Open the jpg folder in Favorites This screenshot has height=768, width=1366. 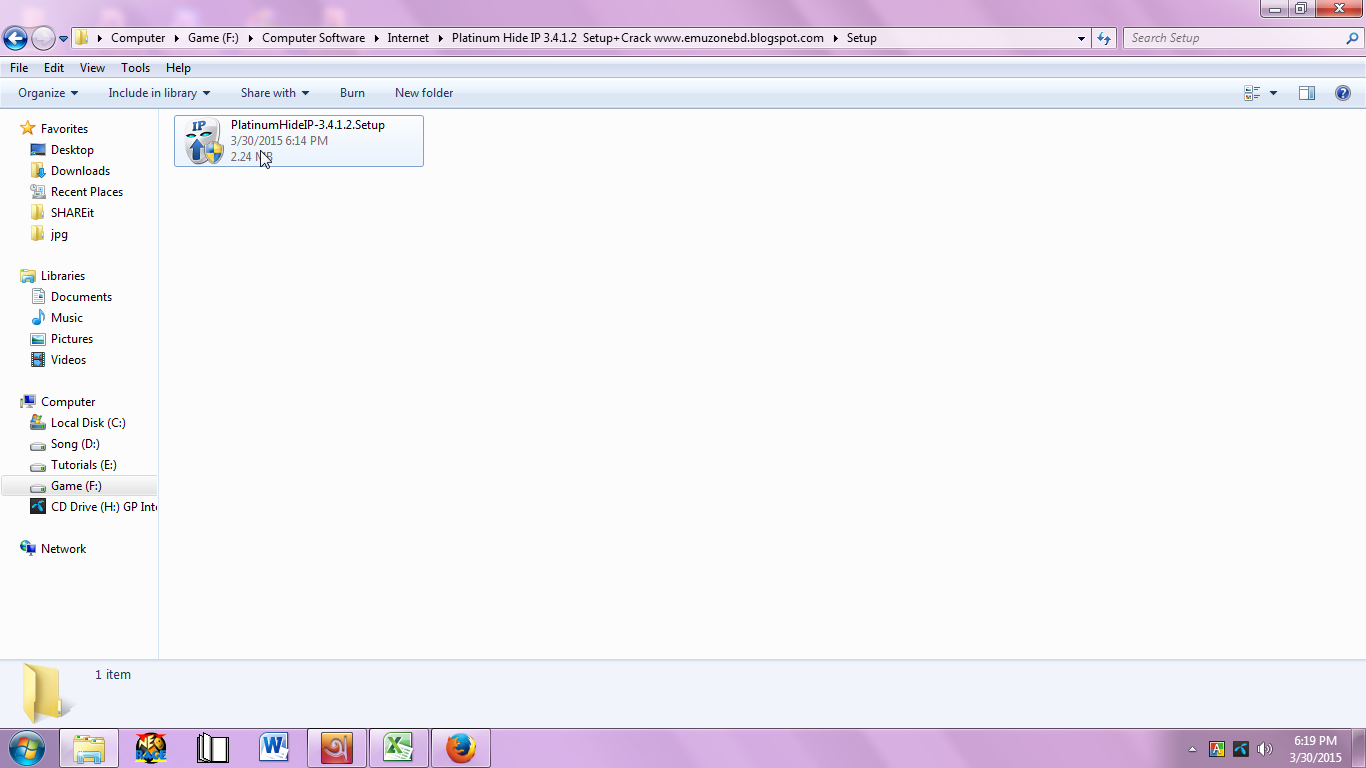point(59,234)
